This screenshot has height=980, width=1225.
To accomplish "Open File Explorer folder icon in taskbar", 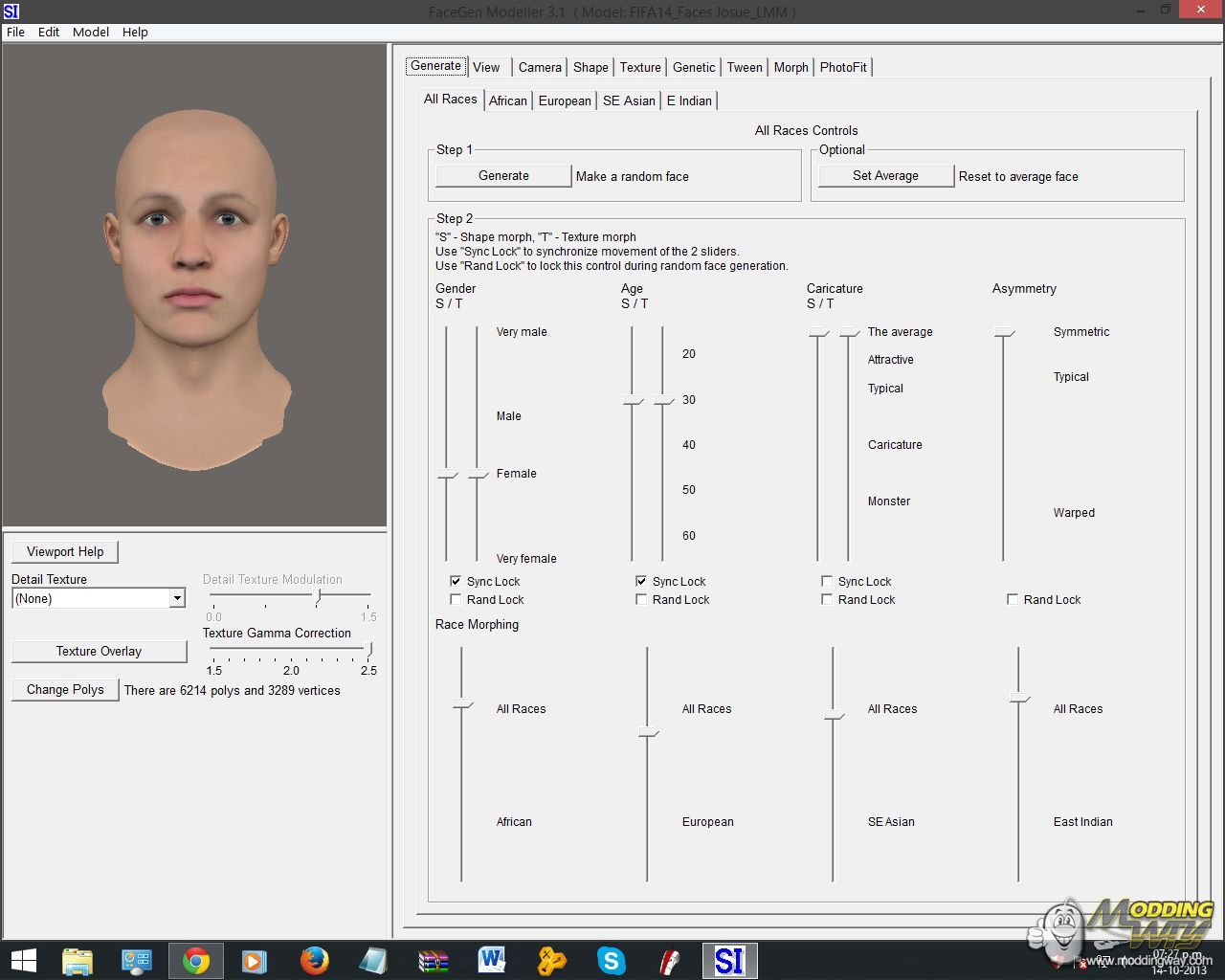I will (78, 960).
